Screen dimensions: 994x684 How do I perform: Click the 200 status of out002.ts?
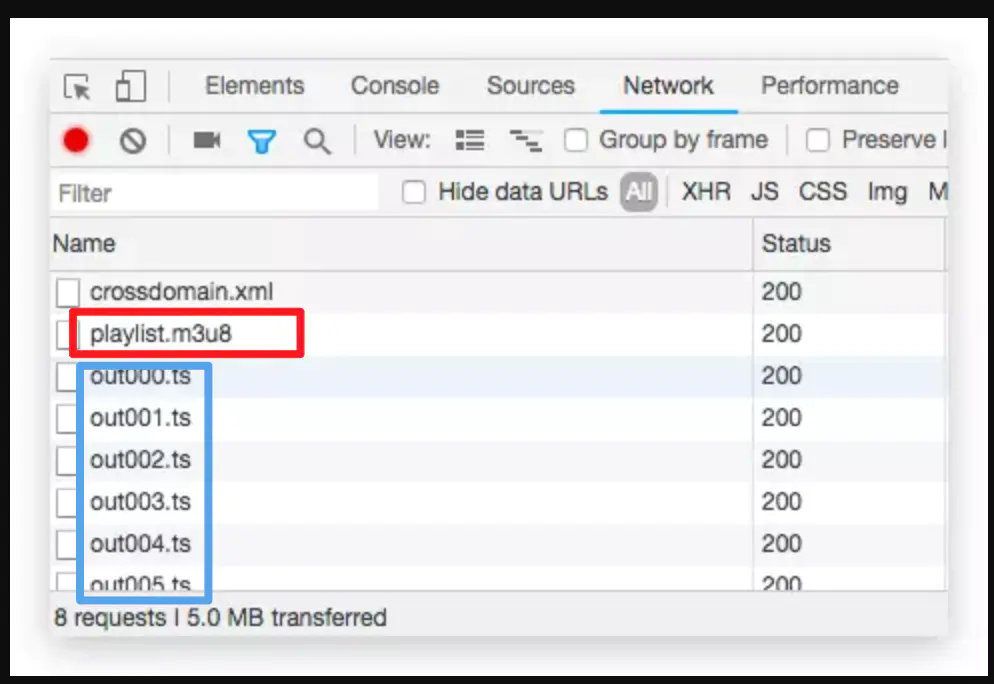pyautogui.click(x=782, y=460)
